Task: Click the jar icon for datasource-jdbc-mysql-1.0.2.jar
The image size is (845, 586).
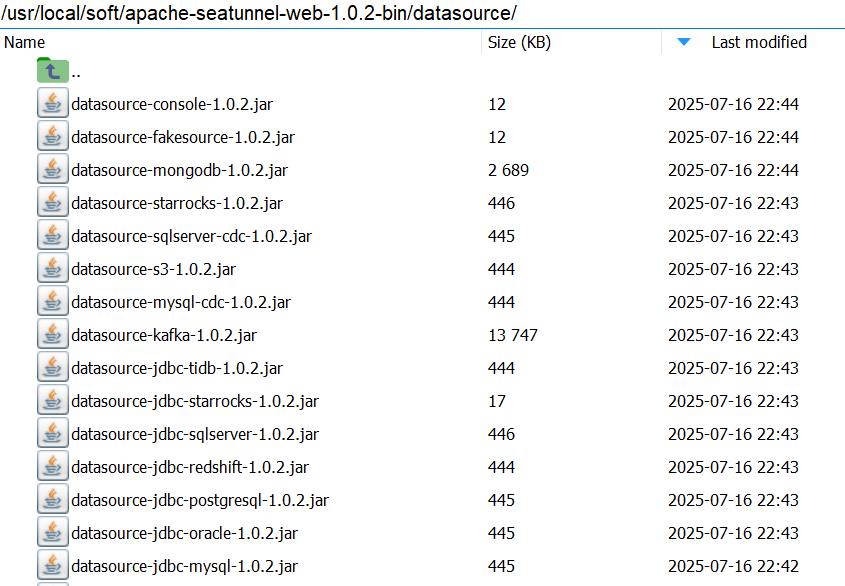Action: pyautogui.click(x=53, y=565)
